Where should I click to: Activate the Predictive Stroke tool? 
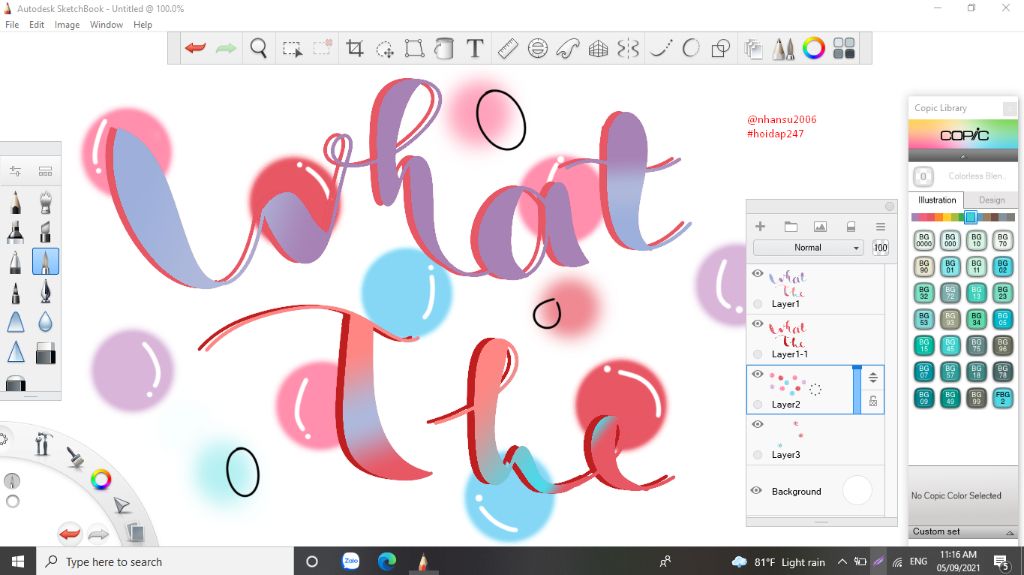(x=691, y=48)
